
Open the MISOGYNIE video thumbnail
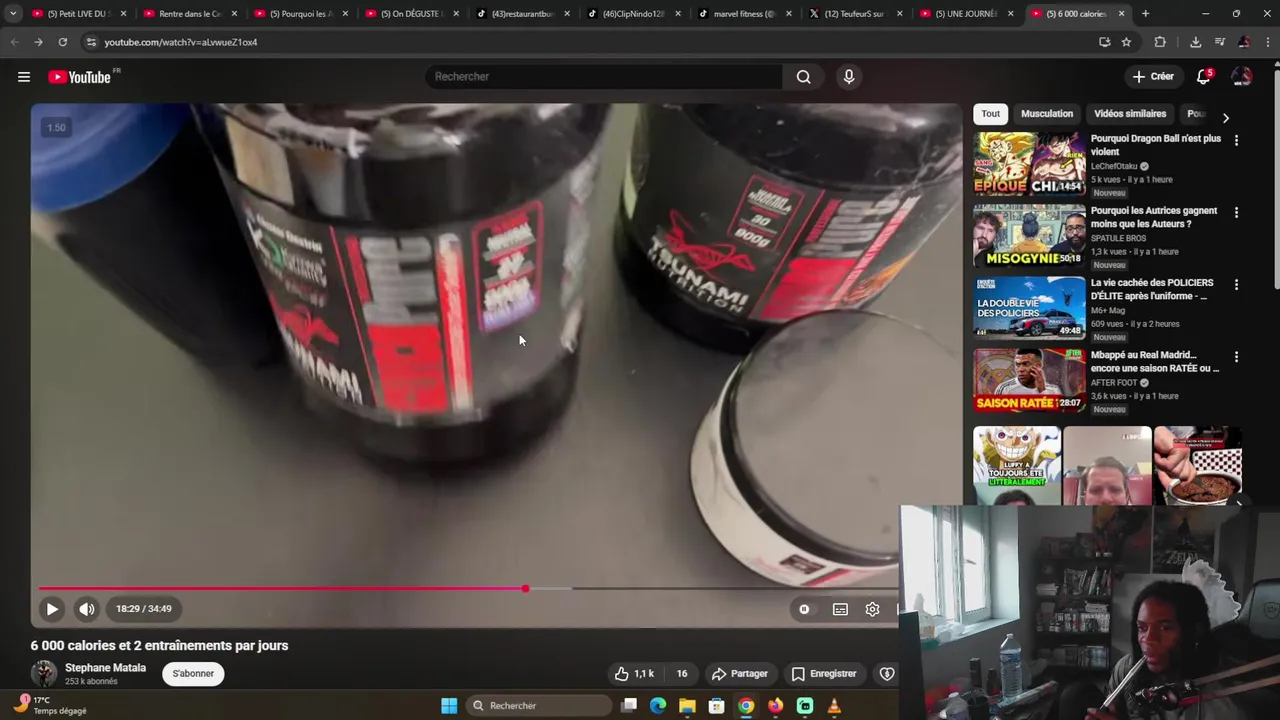tap(1029, 236)
